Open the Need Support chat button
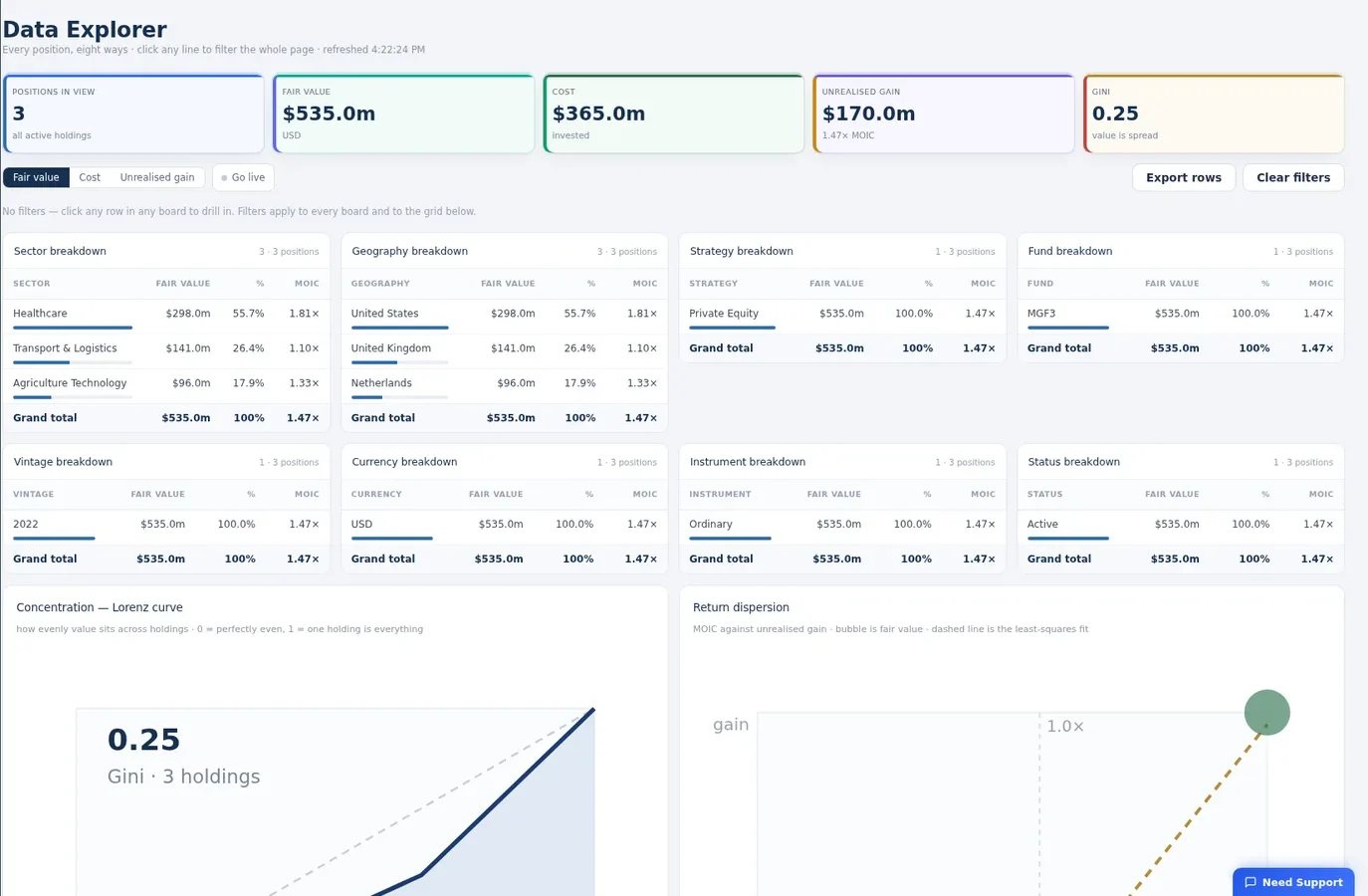Image resolution: width=1368 pixels, height=896 pixels. tap(1293, 882)
